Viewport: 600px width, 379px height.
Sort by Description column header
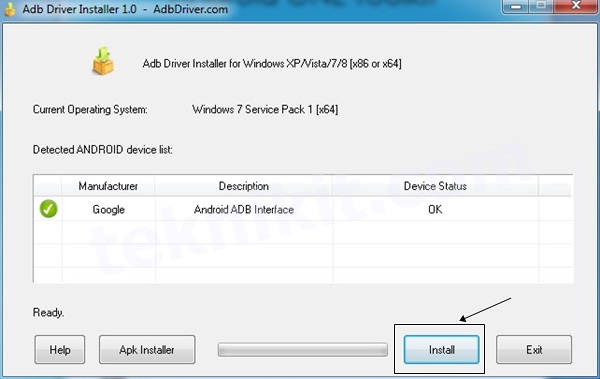(x=244, y=186)
